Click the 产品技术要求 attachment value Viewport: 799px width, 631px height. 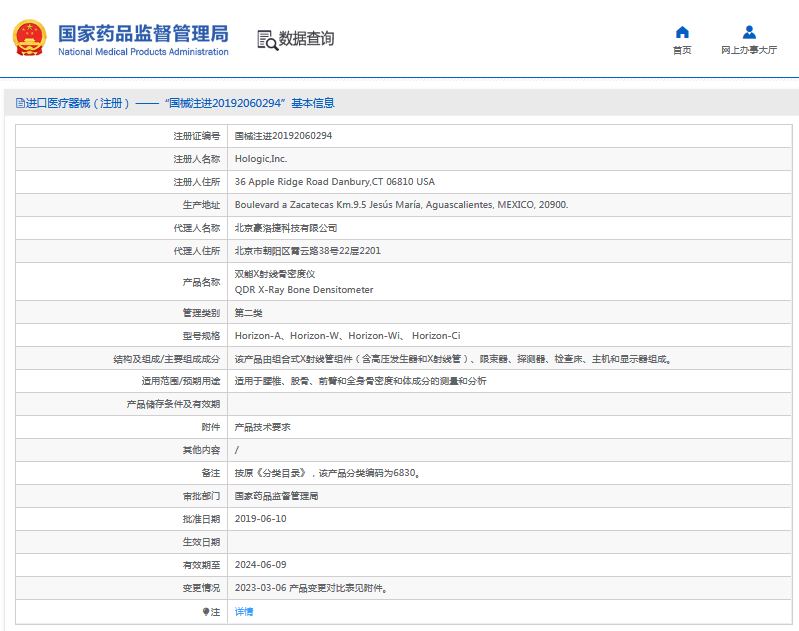(262, 427)
